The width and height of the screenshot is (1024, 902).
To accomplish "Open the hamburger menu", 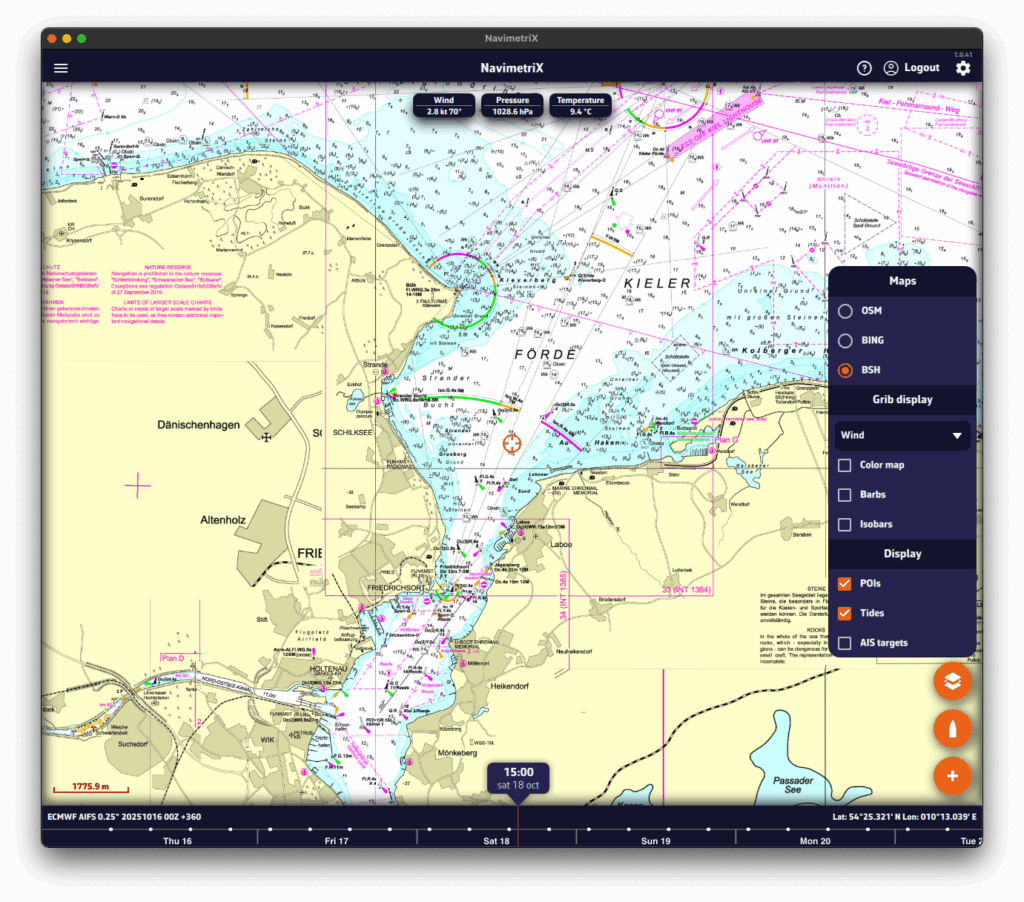I will (61, 68).
